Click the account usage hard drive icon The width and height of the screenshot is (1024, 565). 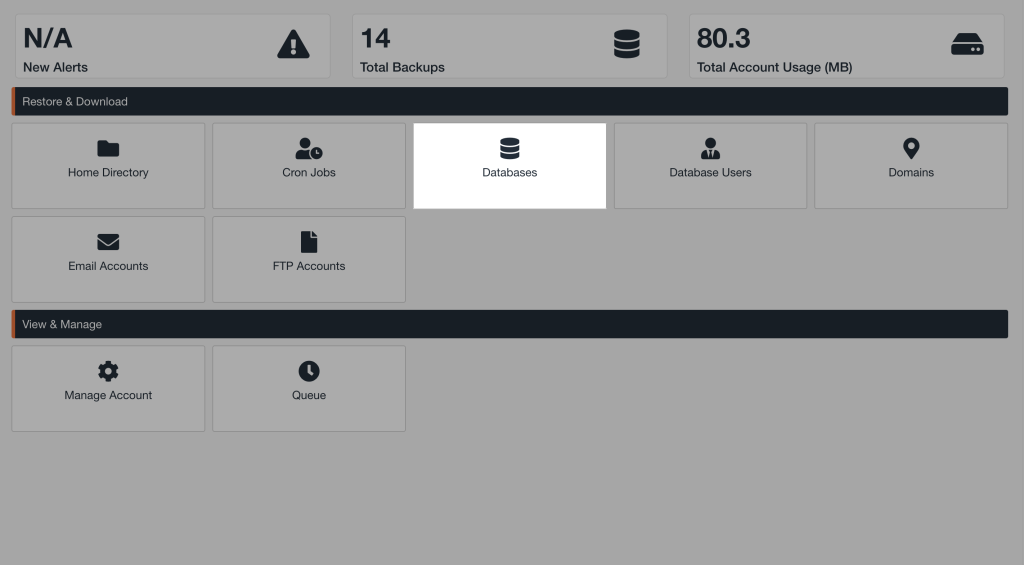pyautogui.click(x=967, y=44)
